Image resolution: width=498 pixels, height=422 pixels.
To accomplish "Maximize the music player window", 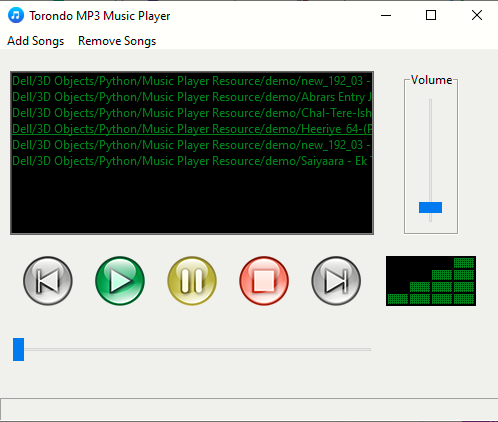I will [431, 15].
